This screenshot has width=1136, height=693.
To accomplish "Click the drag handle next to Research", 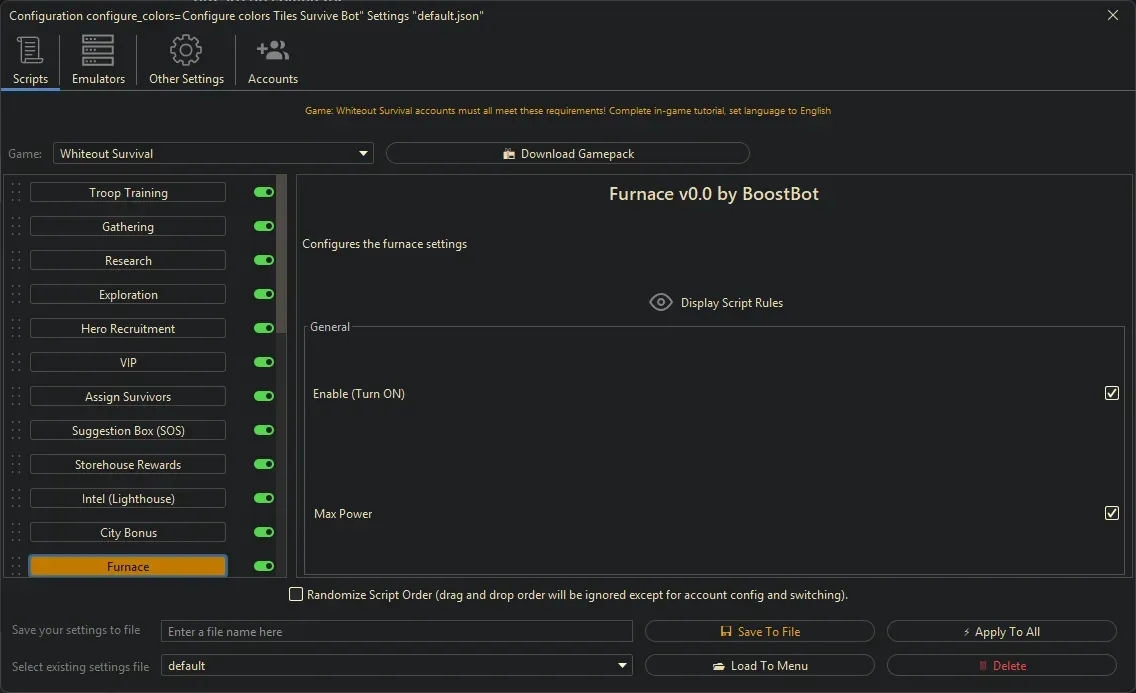I will 16,261.
